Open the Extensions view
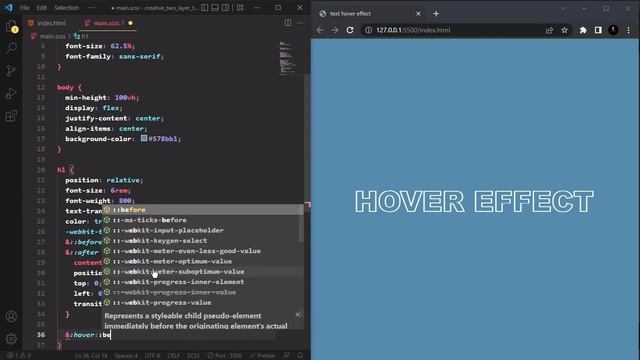 [11, 116]
